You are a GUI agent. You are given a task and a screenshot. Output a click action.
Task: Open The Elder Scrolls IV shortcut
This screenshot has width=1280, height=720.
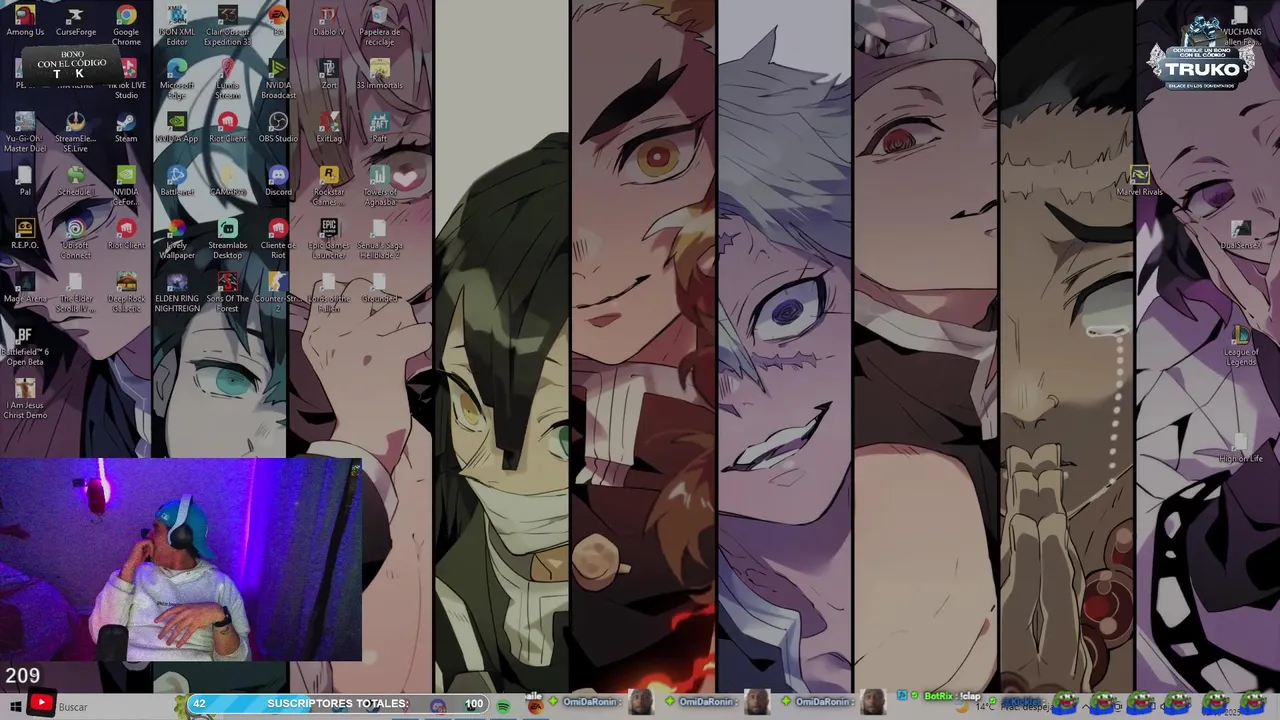[76, 292]
